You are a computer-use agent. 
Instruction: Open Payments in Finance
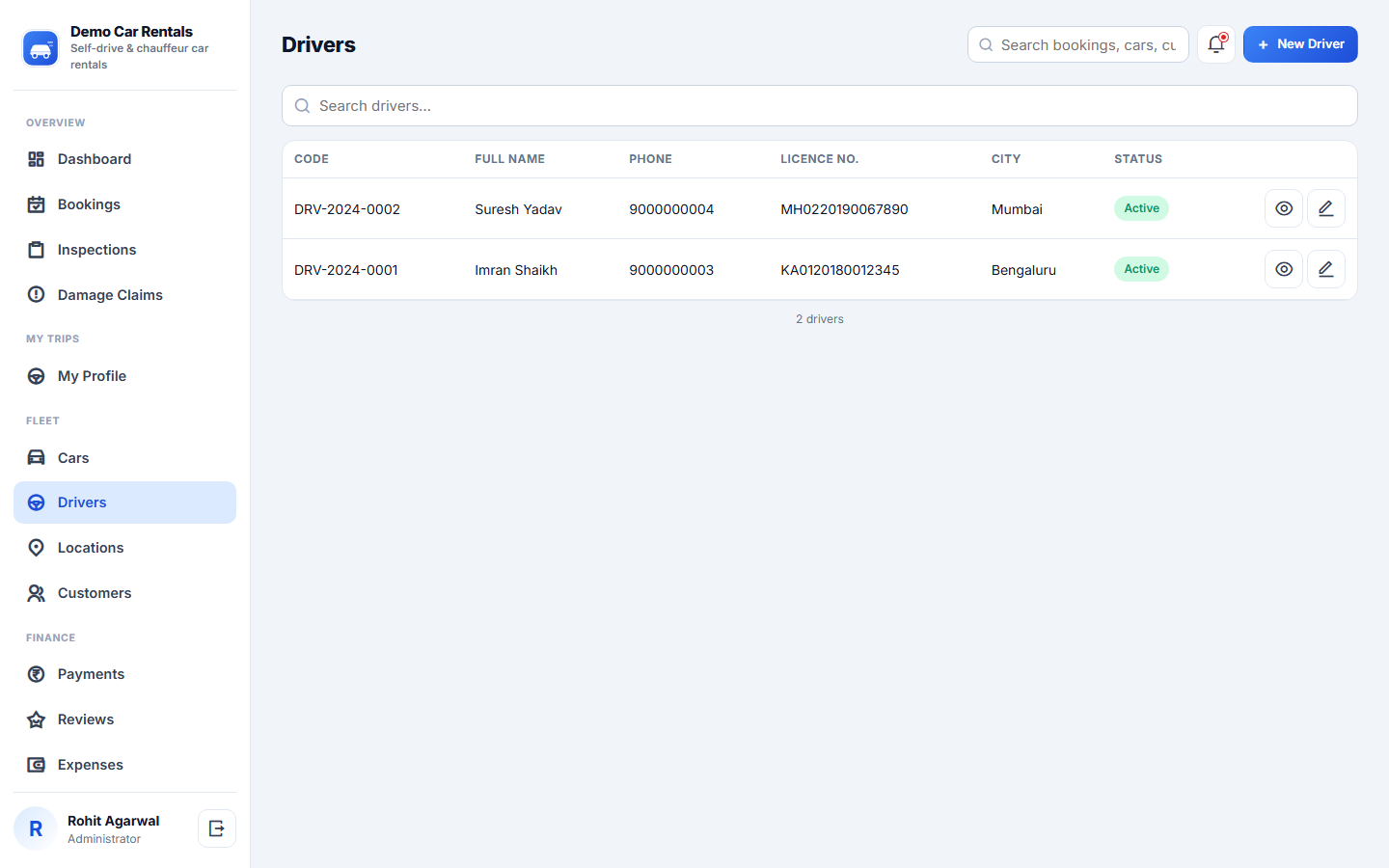pos(124,674)
